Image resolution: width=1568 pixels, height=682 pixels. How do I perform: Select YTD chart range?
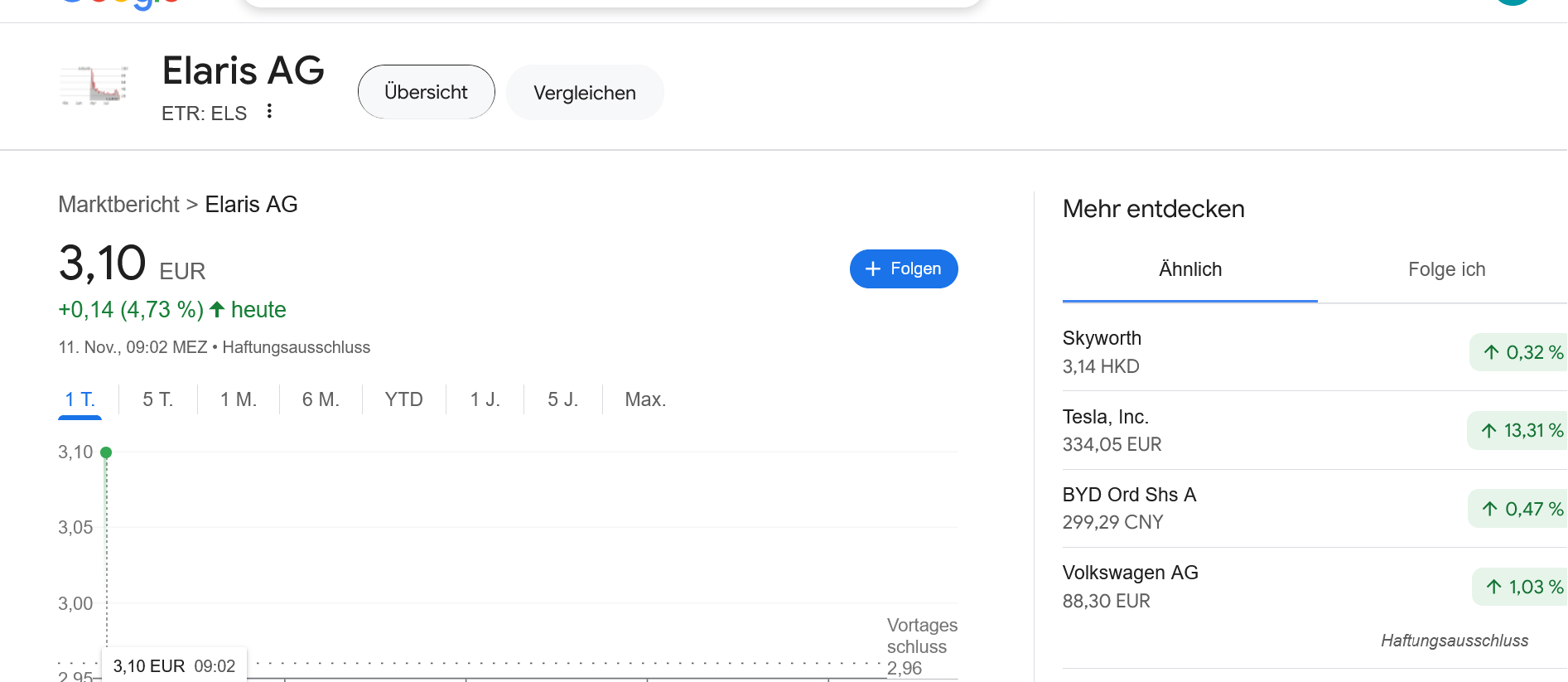[x=403, y=399]
